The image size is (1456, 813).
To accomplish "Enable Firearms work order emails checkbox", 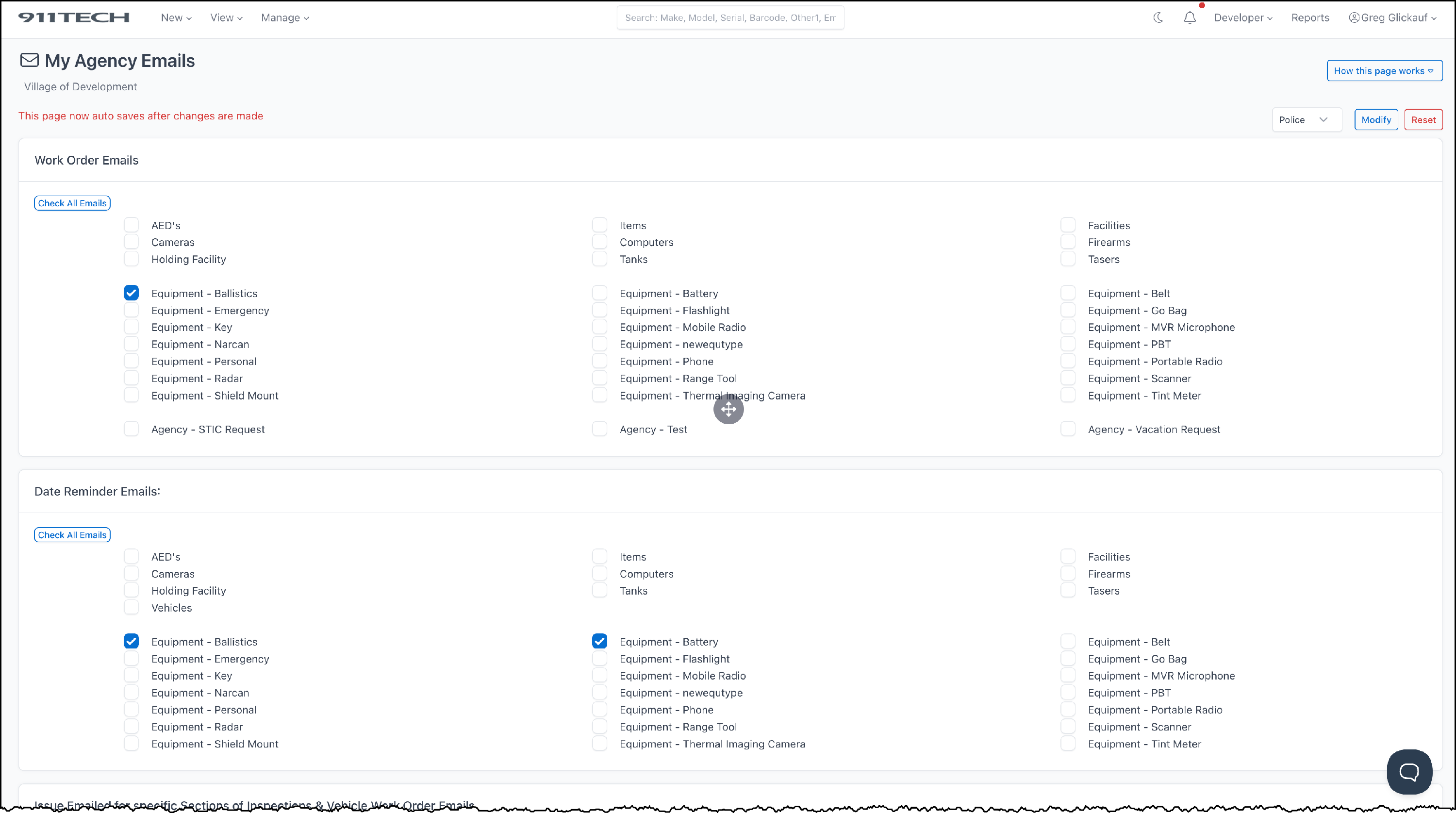I will coord(1068,242).
